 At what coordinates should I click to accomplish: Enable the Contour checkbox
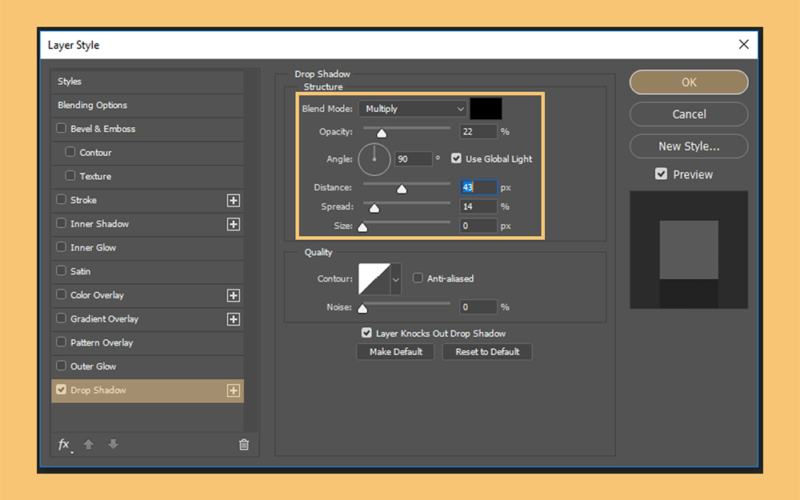(70, 152)
